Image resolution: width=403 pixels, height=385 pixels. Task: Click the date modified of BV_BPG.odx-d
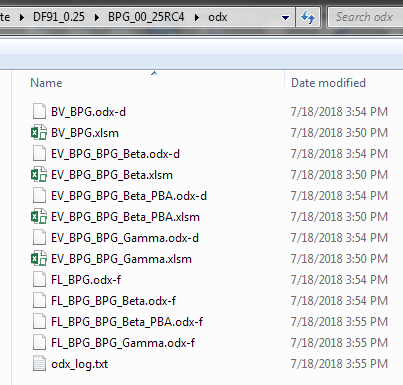pos(339,112)
